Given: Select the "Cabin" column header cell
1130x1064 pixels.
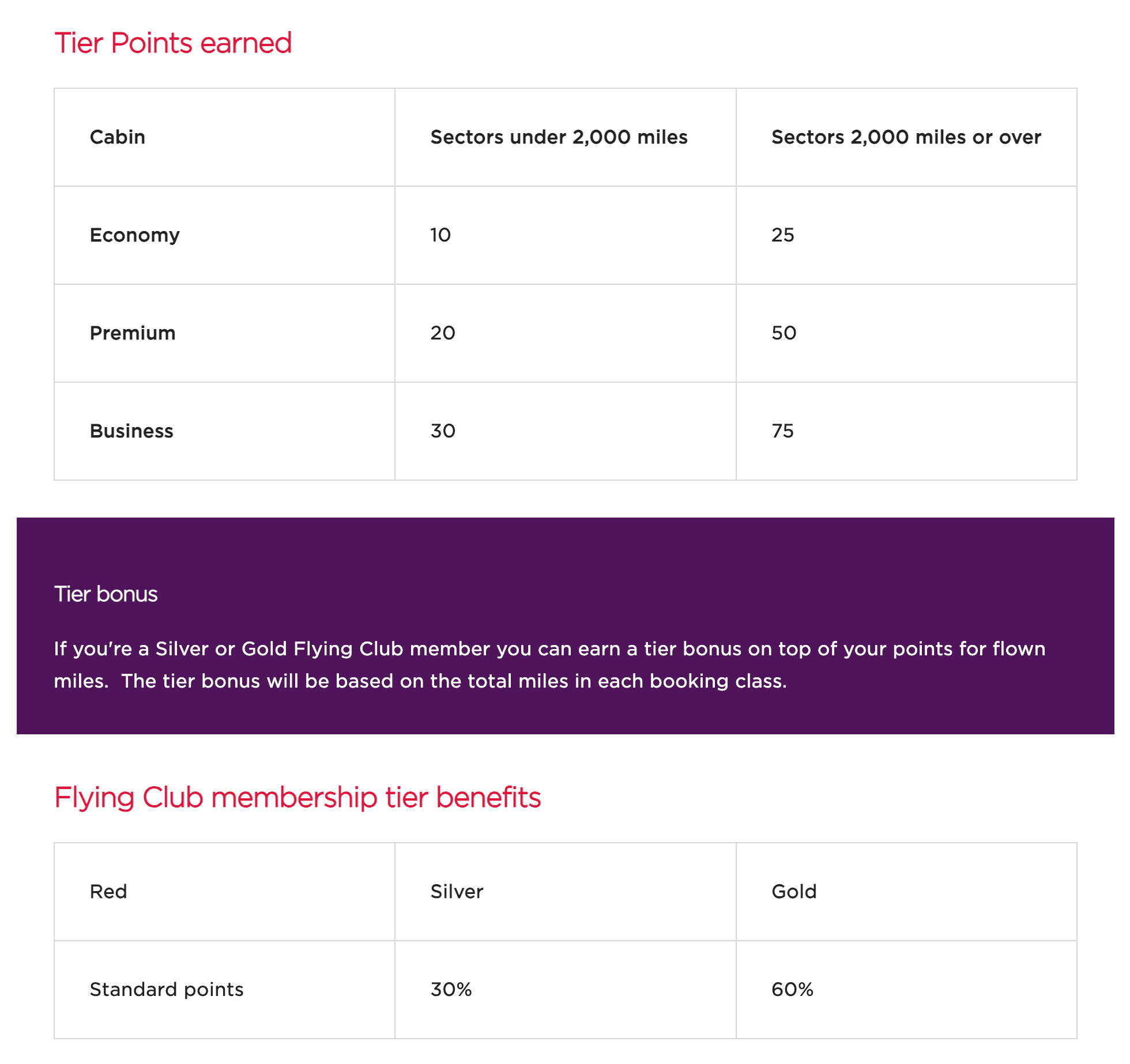Looking at the screenshot, I should (118, 137).
